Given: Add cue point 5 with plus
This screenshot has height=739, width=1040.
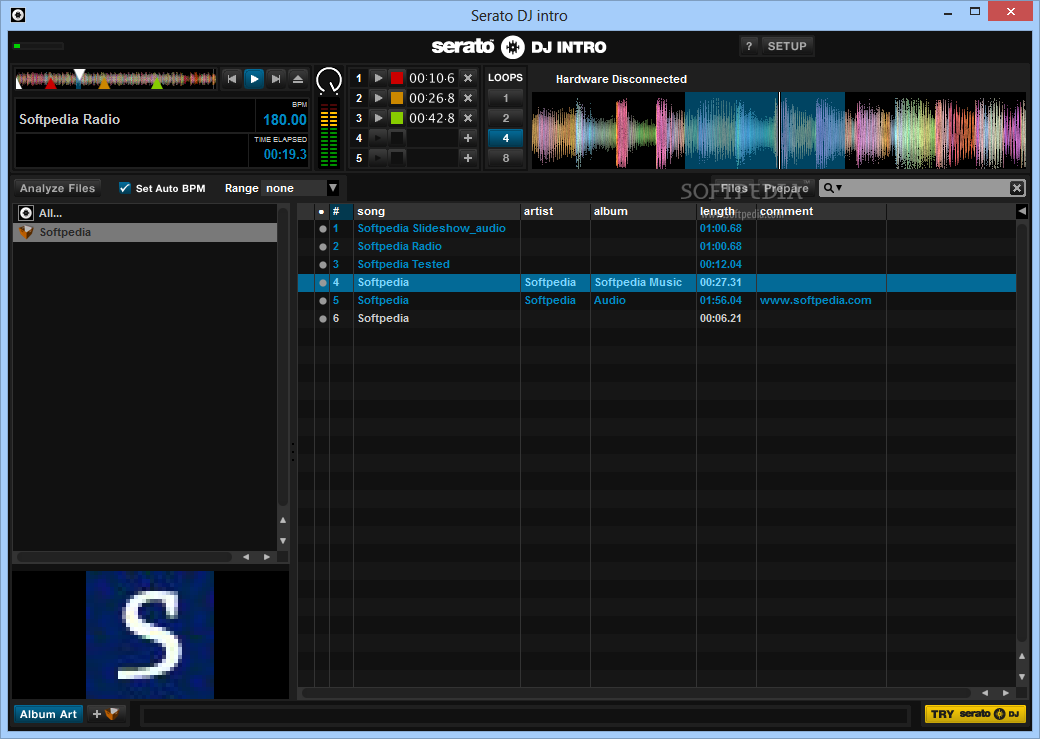Looking at the screenshot, I should (468, 158).
